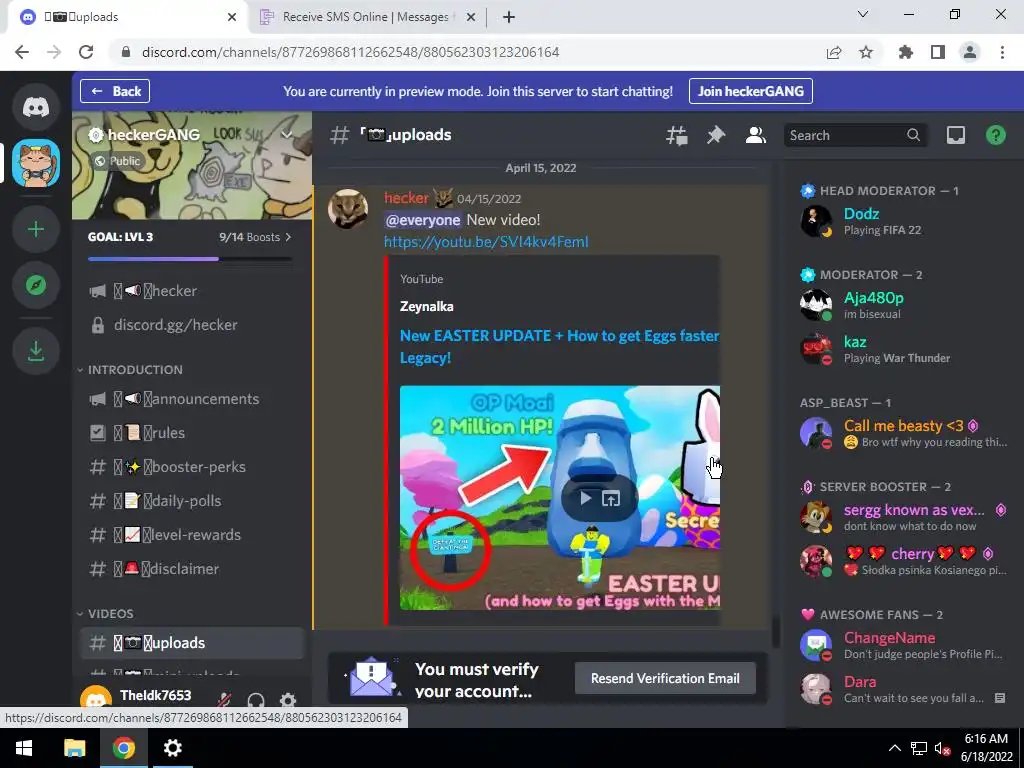Click the search magnifier icon
1024x768 pixels.
coord(913,135)
